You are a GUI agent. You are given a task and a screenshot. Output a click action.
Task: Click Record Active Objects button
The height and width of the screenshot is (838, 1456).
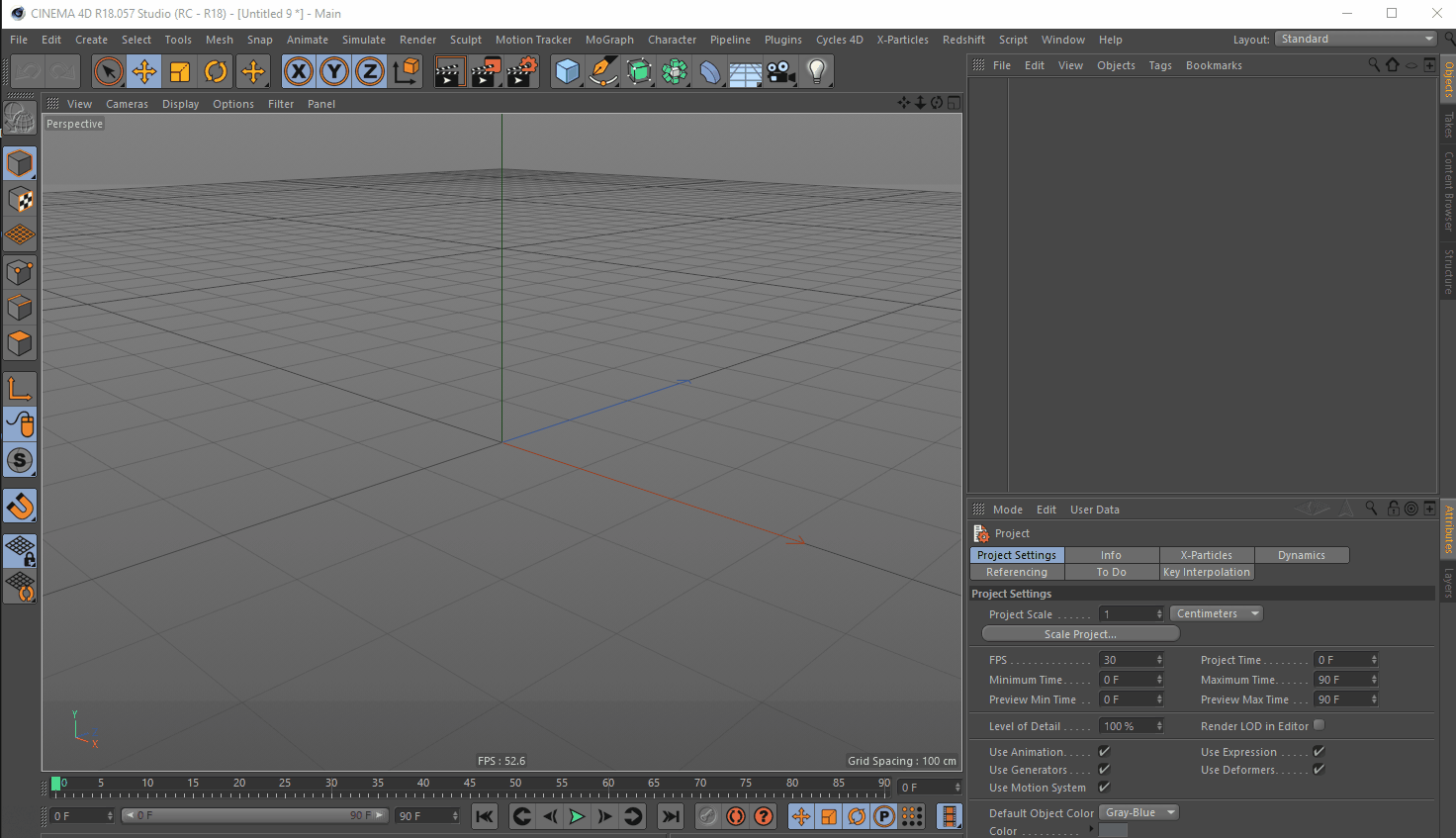tap(707, 816)
